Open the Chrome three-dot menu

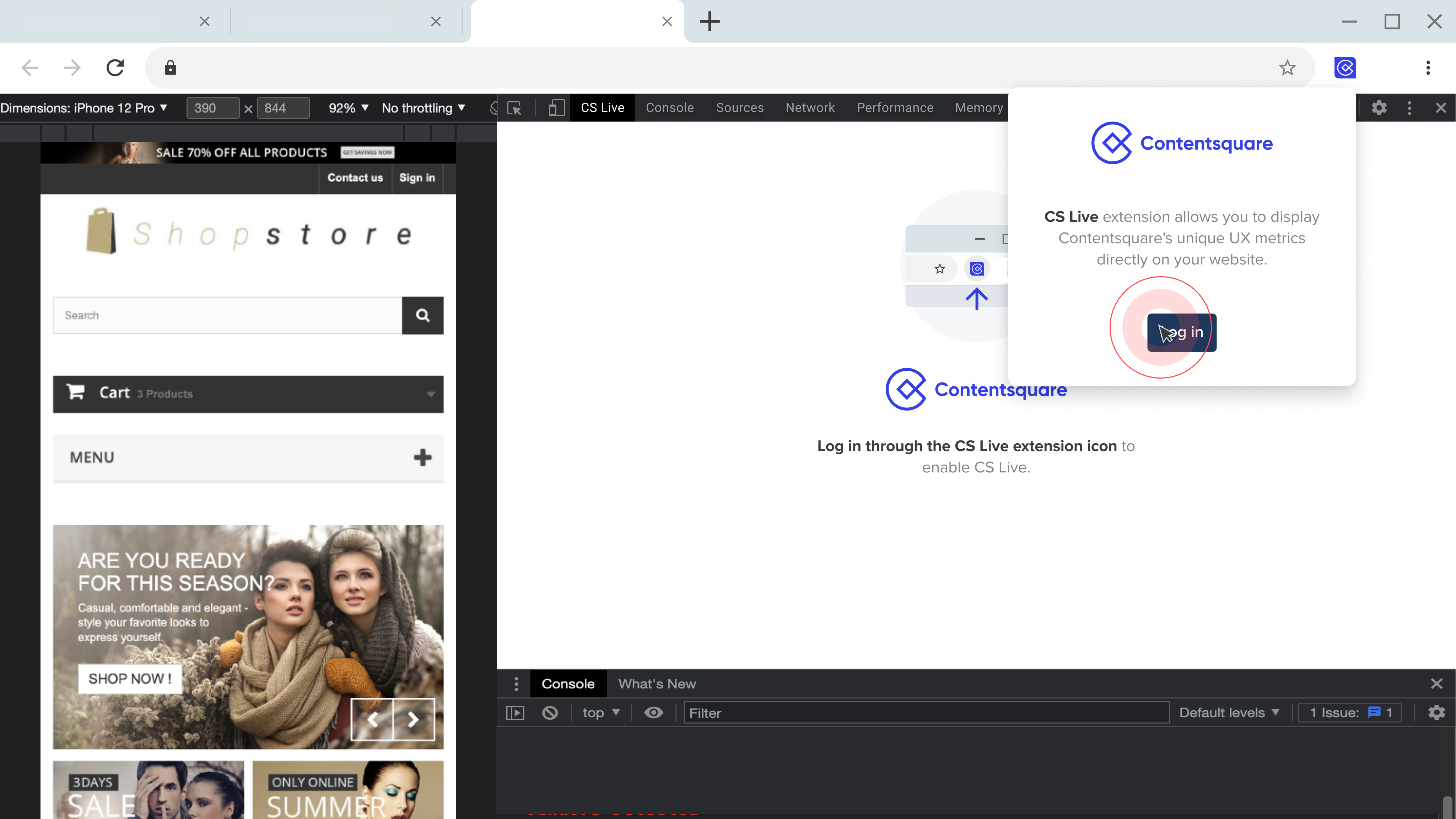[1428, 68]
